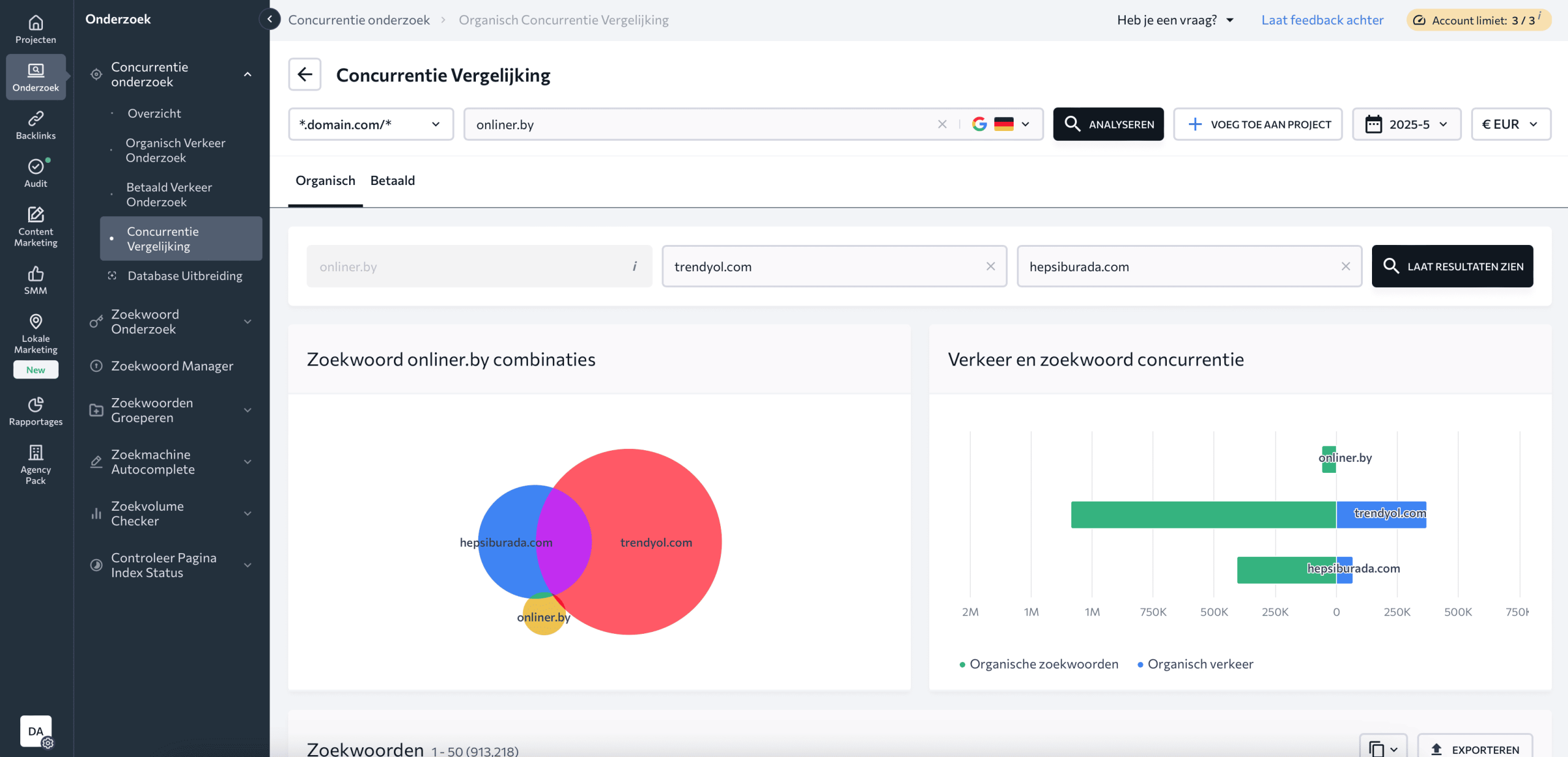
Task: Click the green trendyol.com keywords bar
Action: pyautogui.click(x=1204, y=514)
